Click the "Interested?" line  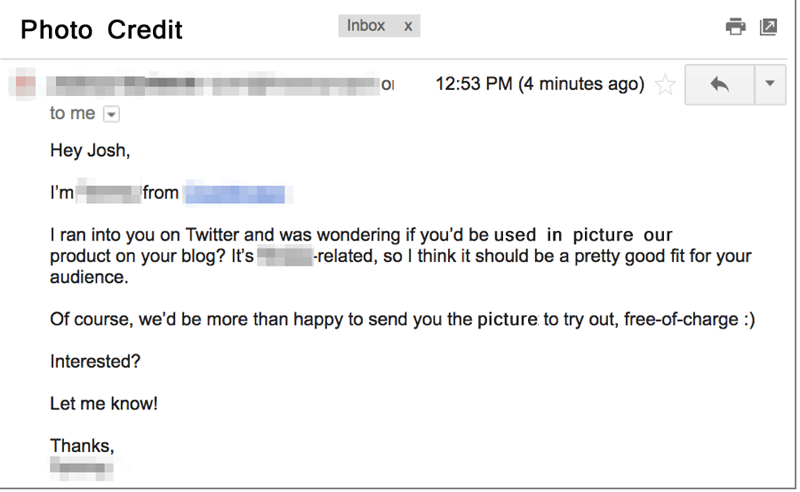[x=94, y=362]
